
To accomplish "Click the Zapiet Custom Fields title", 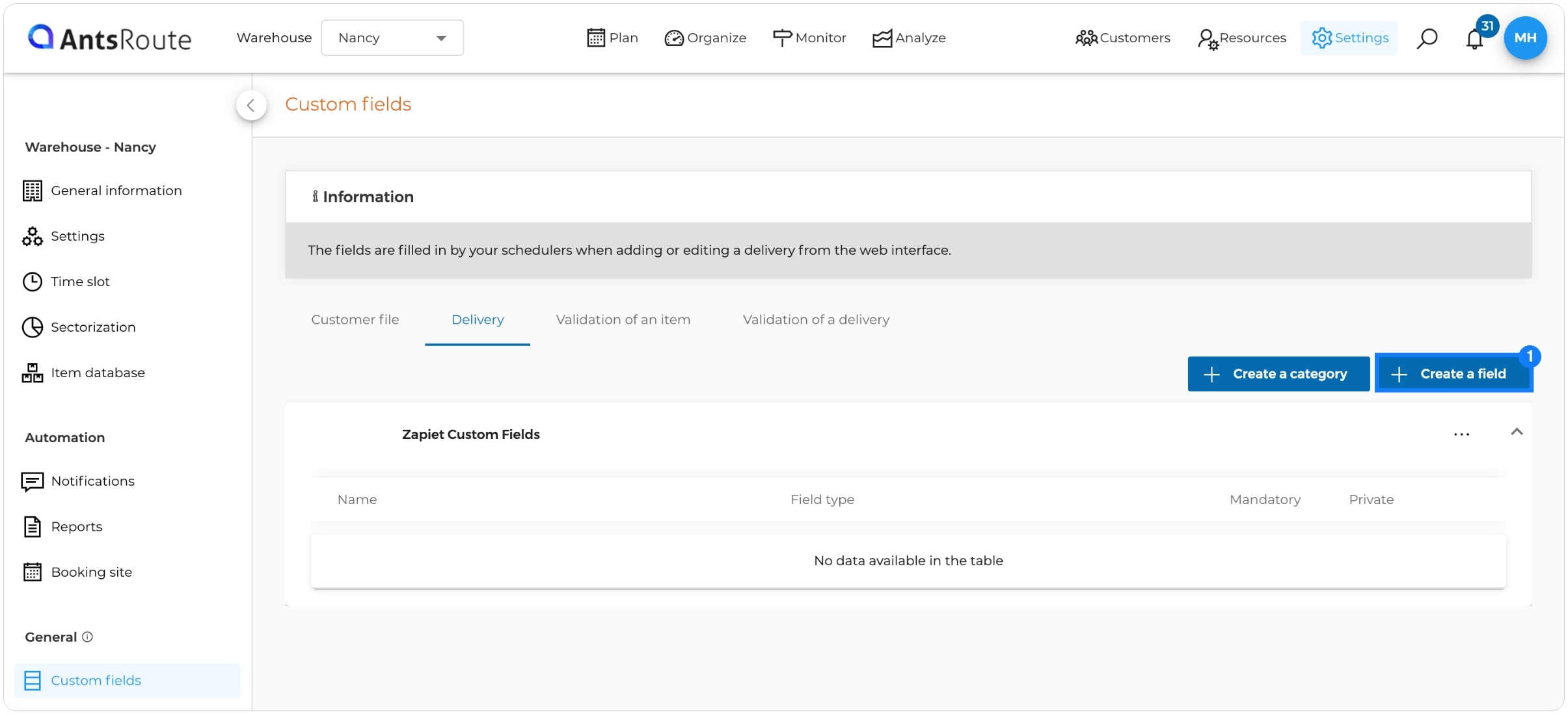I will point(471,434).
